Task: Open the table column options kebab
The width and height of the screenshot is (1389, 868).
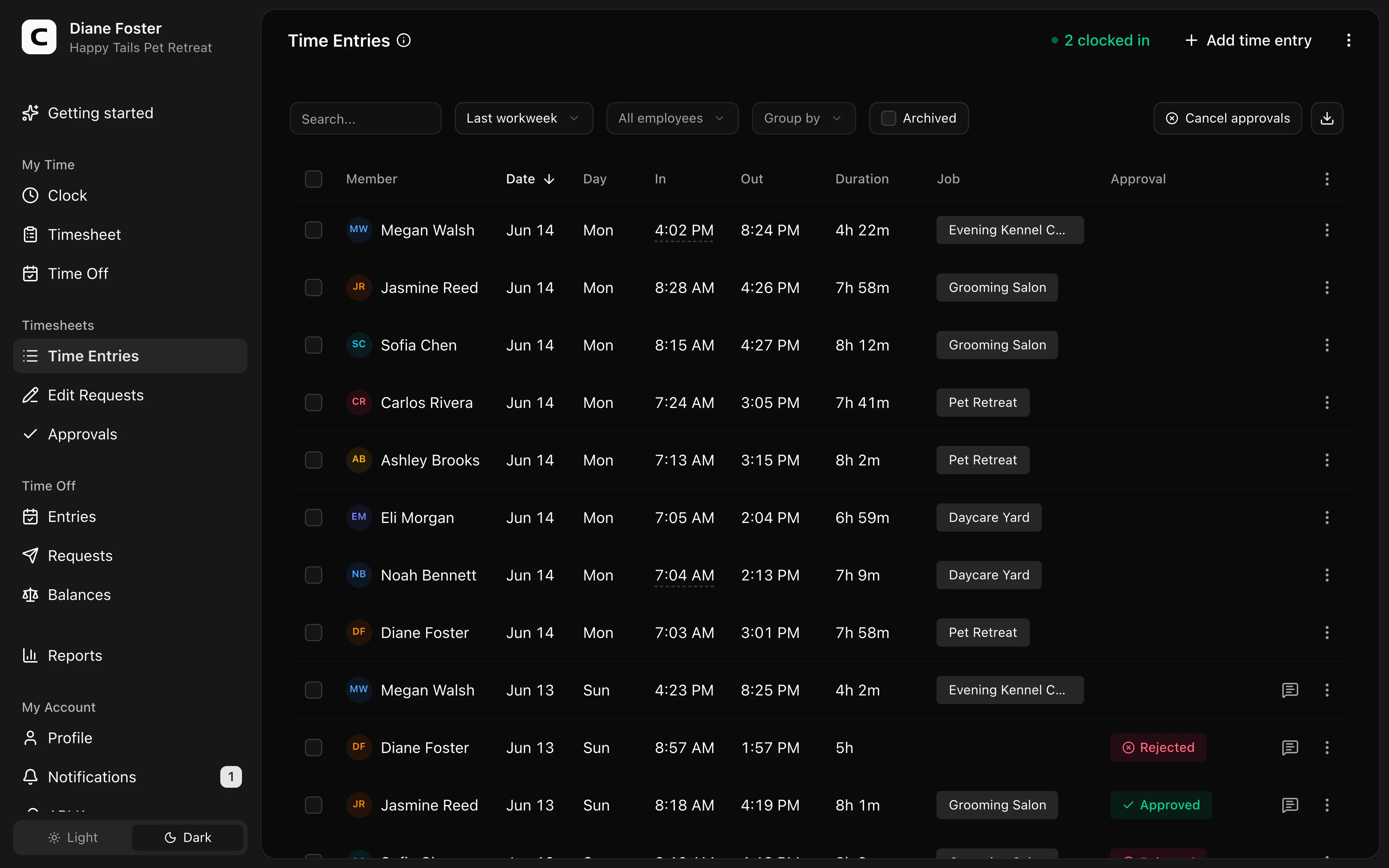Action: (x=1326, y=179)
